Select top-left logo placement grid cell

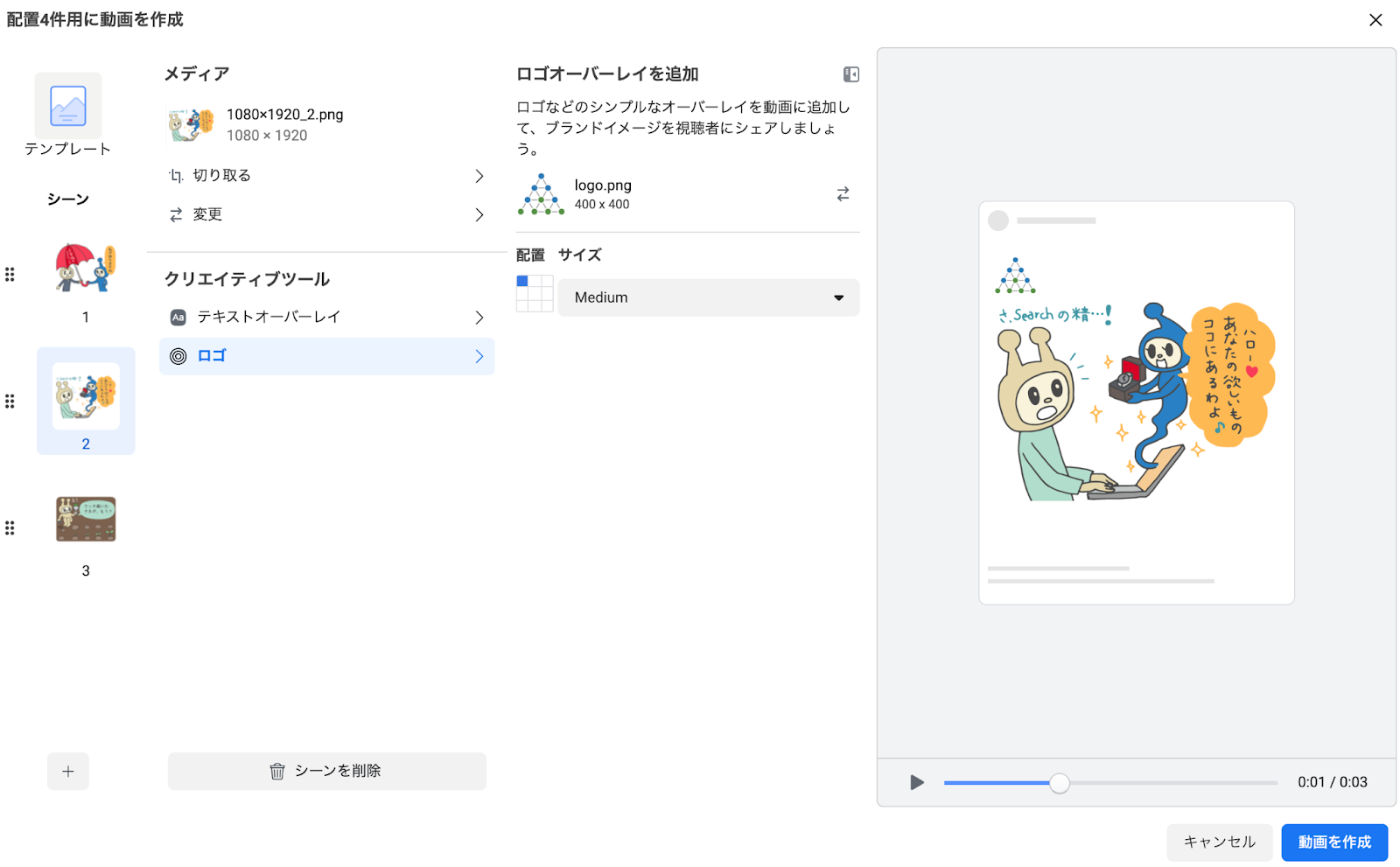(522, 282)
